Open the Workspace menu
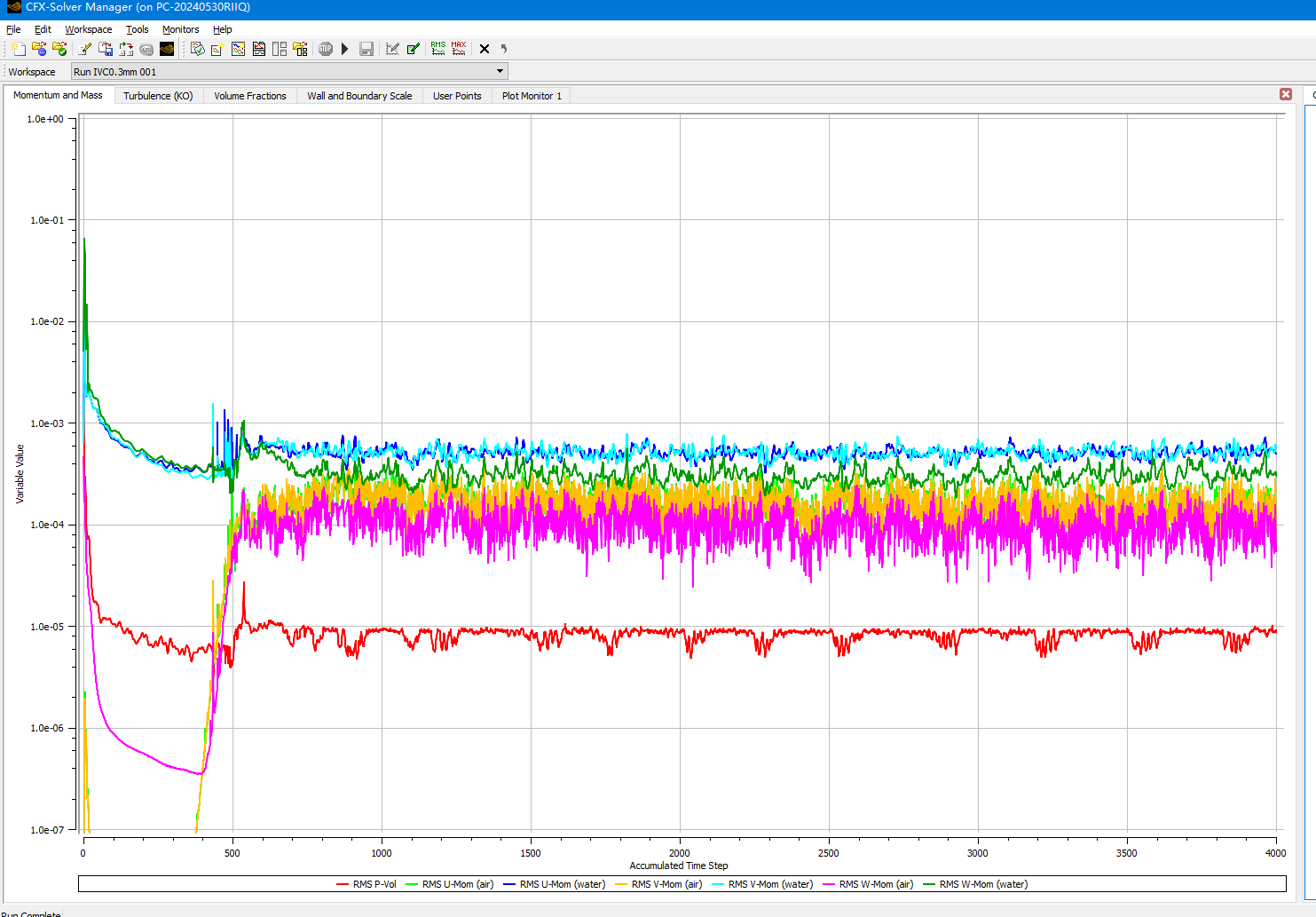This screenshot has width=1316, height=917. click(88, 29)
